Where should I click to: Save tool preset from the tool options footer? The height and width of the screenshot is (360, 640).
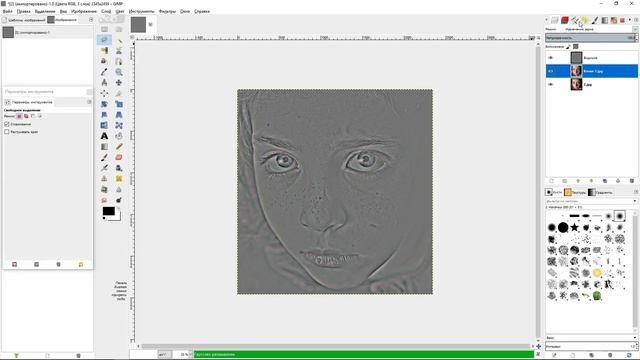[14, 264]
